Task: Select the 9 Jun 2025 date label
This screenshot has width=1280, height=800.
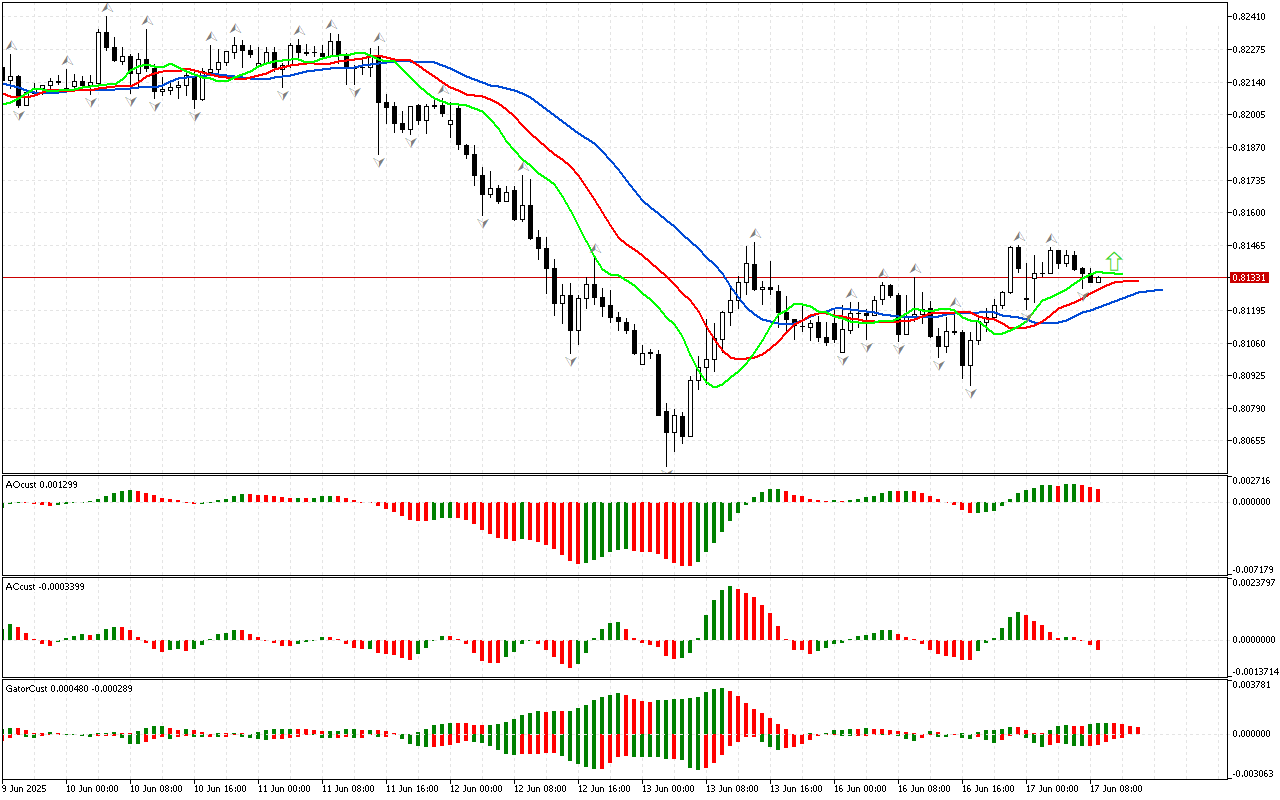Action: (x=24, y=788)
